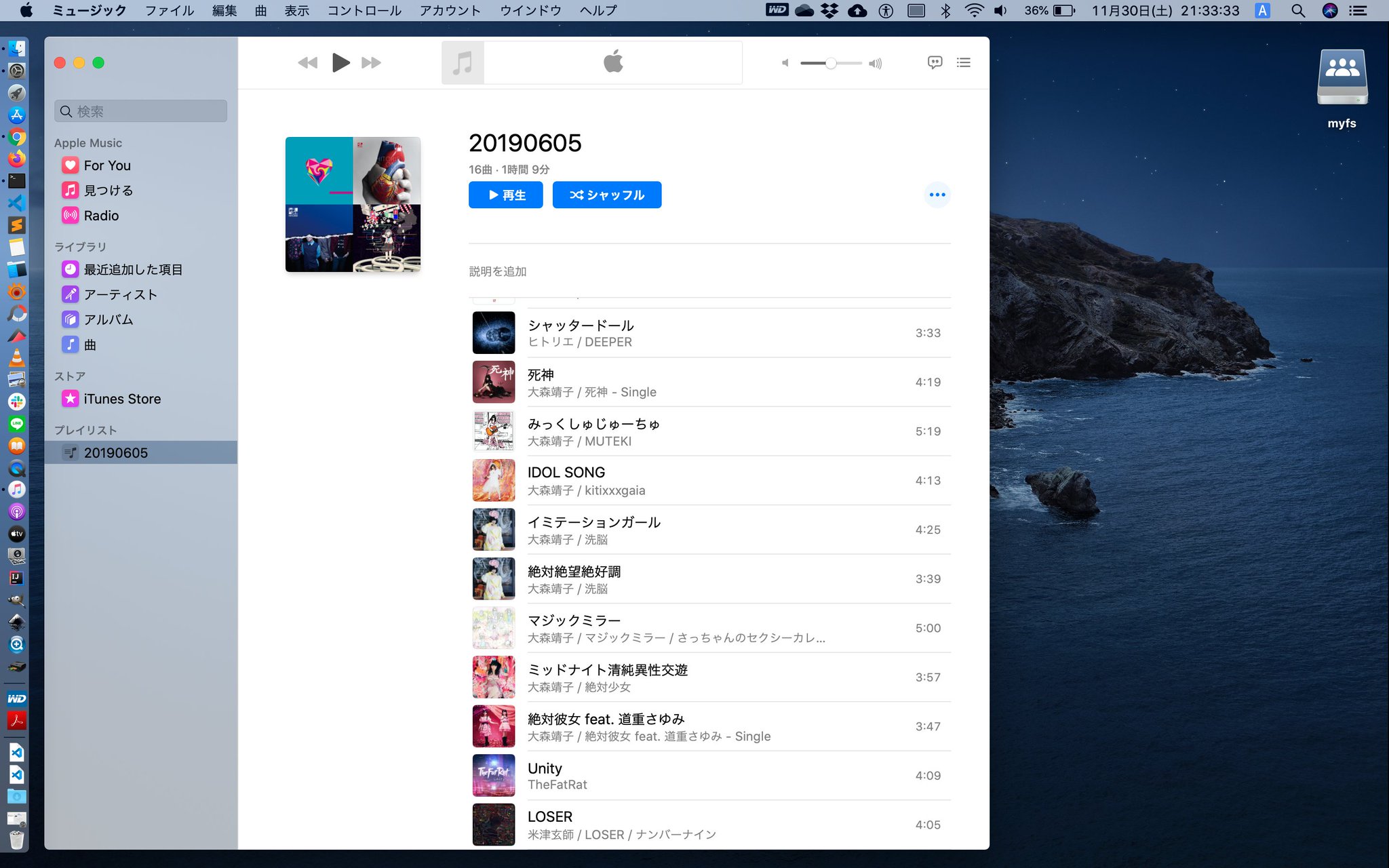Select song みっくしゅじゅーちゅ
This screenshot has height=868, width=1389.
tap(711, 431)
